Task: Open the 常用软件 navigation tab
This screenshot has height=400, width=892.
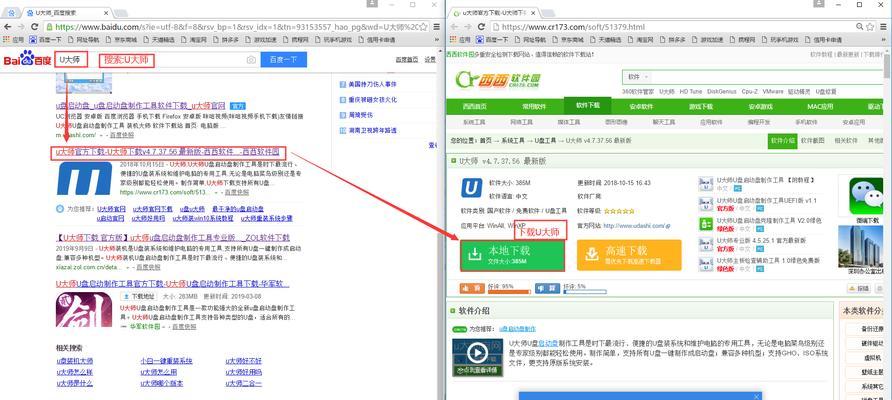Action: point(534,106)
